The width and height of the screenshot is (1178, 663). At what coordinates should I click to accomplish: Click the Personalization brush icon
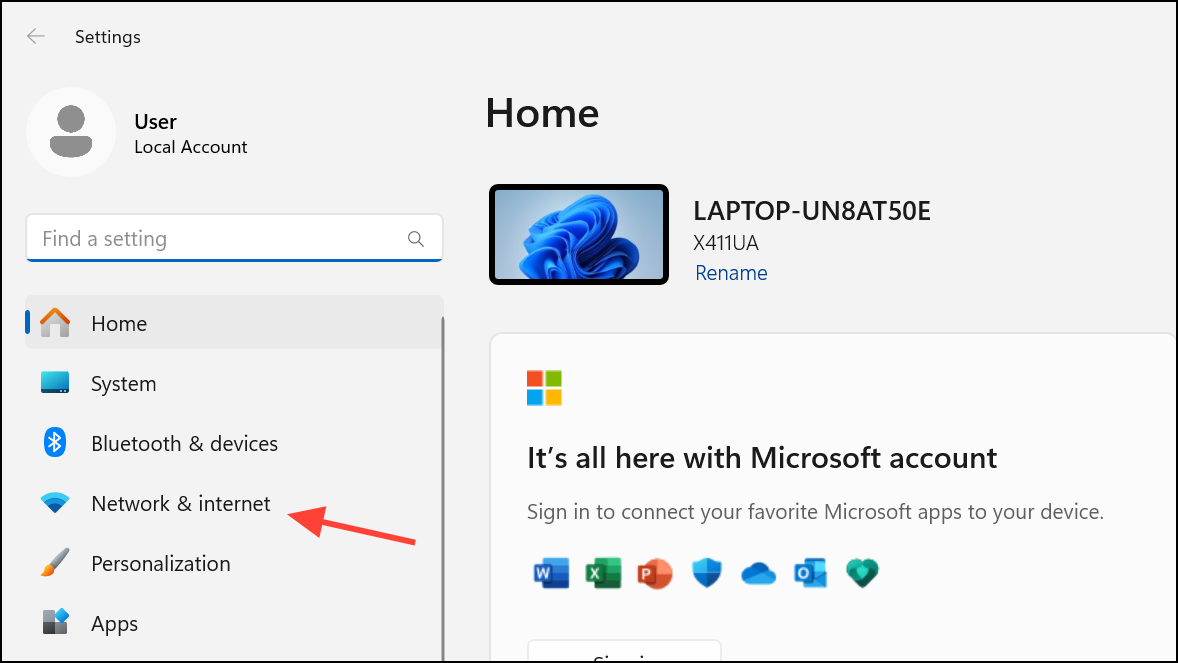54,563
